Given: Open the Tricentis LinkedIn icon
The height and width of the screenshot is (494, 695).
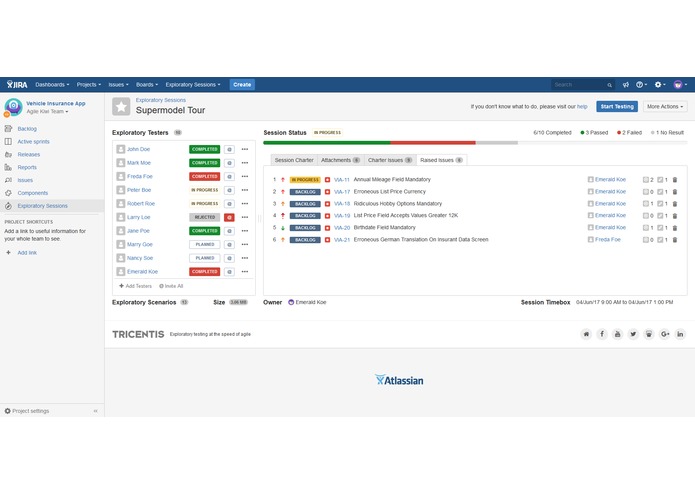Looking at the screenshot, I should point(680,334).
